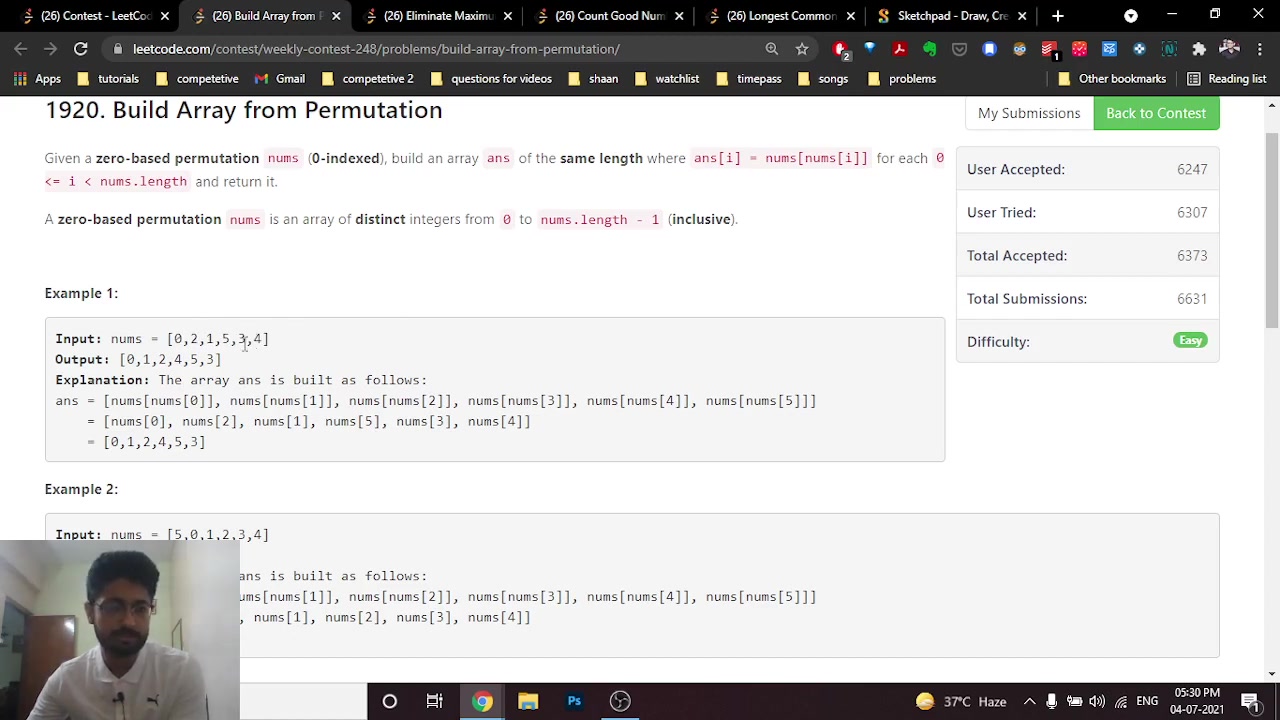This screenshot has height=720, width=1280.
Task: Open the timepass bookmark folder
Action: point(748,78)
